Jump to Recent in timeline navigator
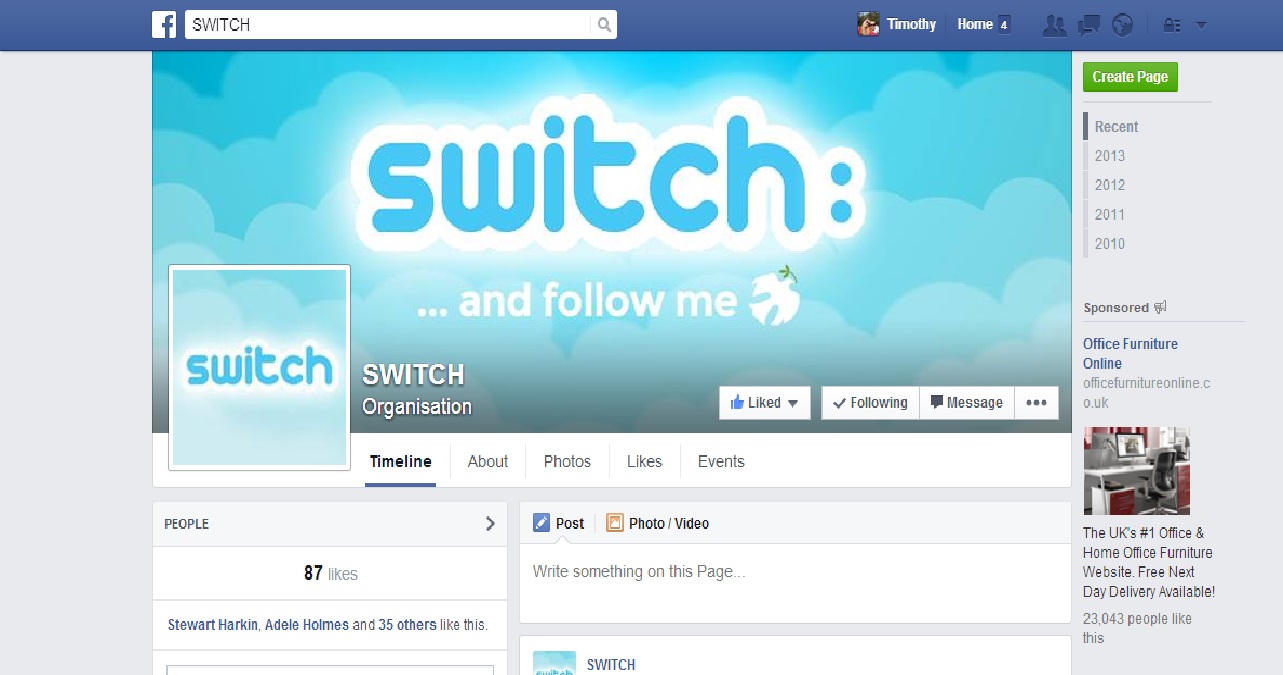Screen dimensions: 1283x675 (1116, 127)
